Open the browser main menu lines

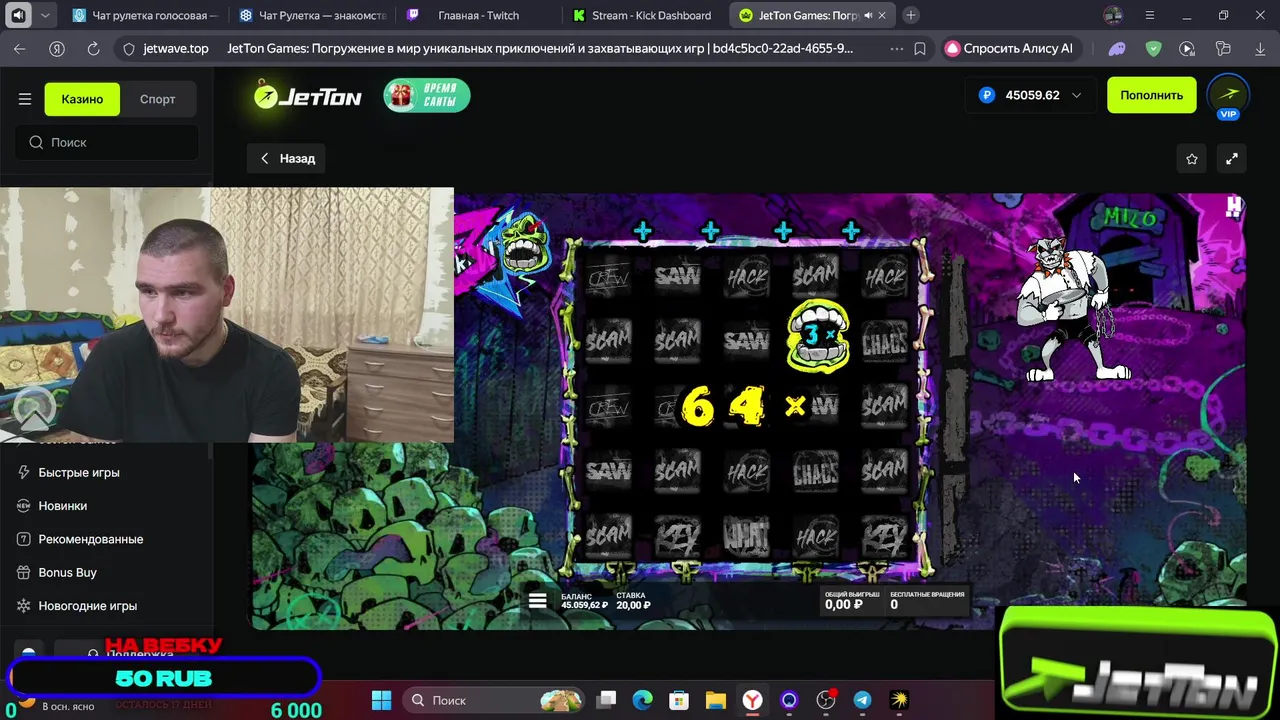pyautogui.click(x=1150, y=15)
